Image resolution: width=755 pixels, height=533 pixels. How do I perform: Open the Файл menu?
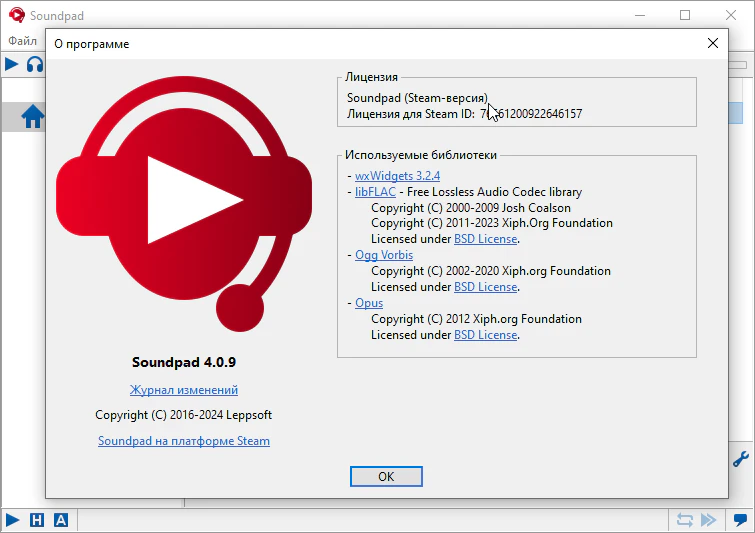click(x=22, y=41)
